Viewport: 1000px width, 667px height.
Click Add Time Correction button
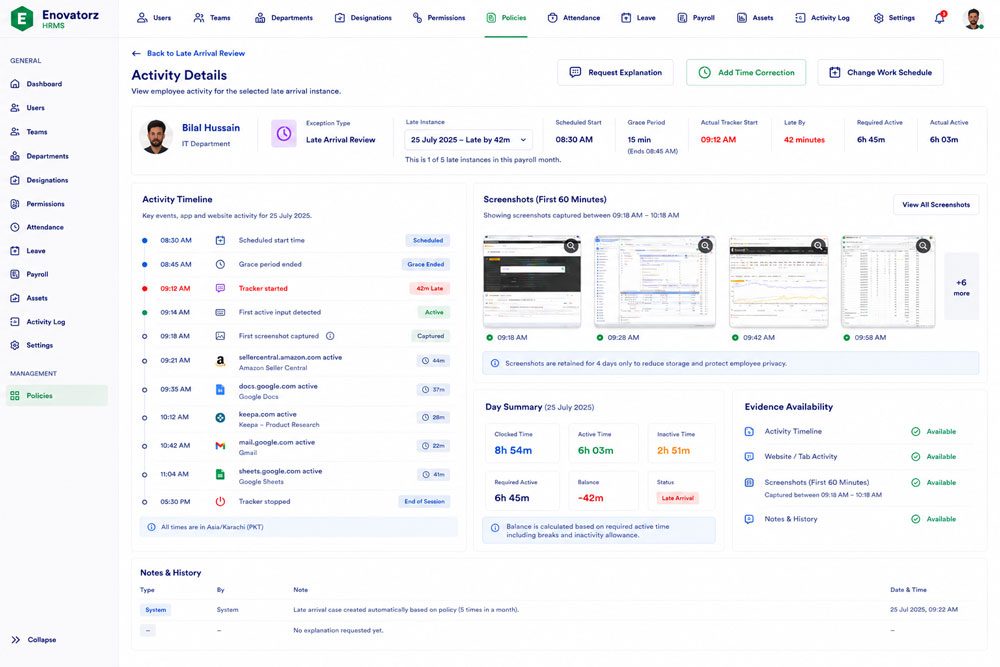tap(746, 73)
